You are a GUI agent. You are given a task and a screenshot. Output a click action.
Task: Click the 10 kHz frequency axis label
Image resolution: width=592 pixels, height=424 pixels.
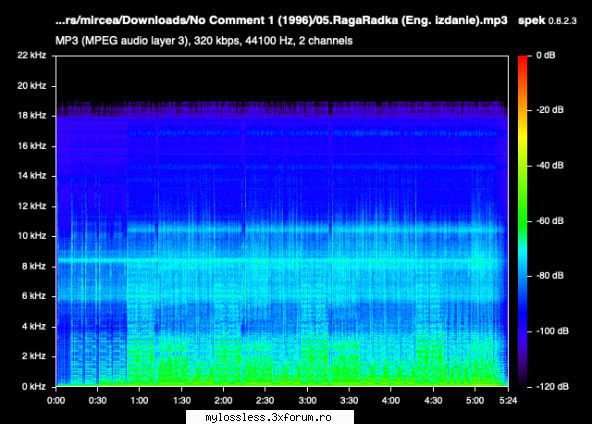pos(32,236)
